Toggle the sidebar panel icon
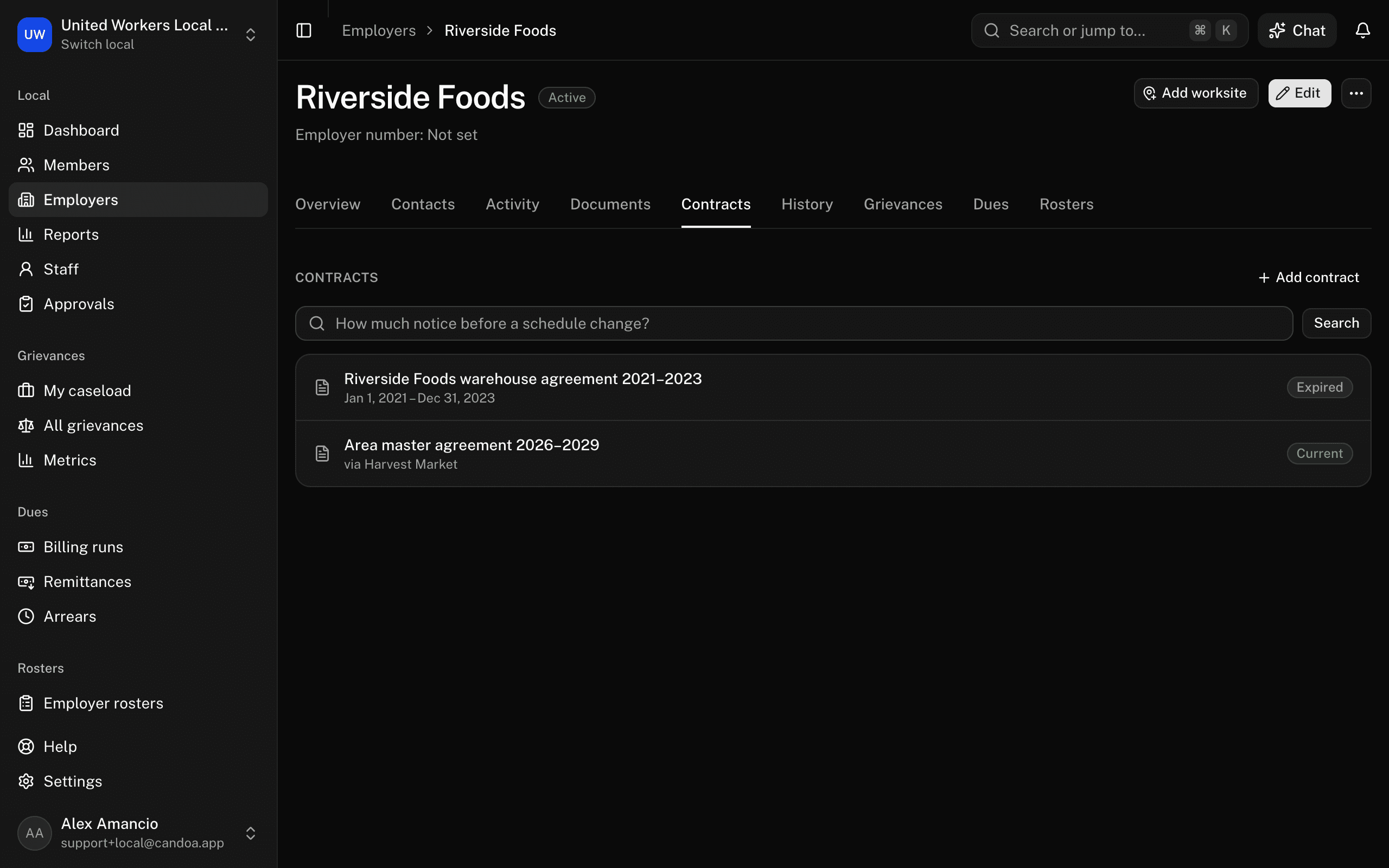This screenshot has width=1389, height=868. [304, 30]
